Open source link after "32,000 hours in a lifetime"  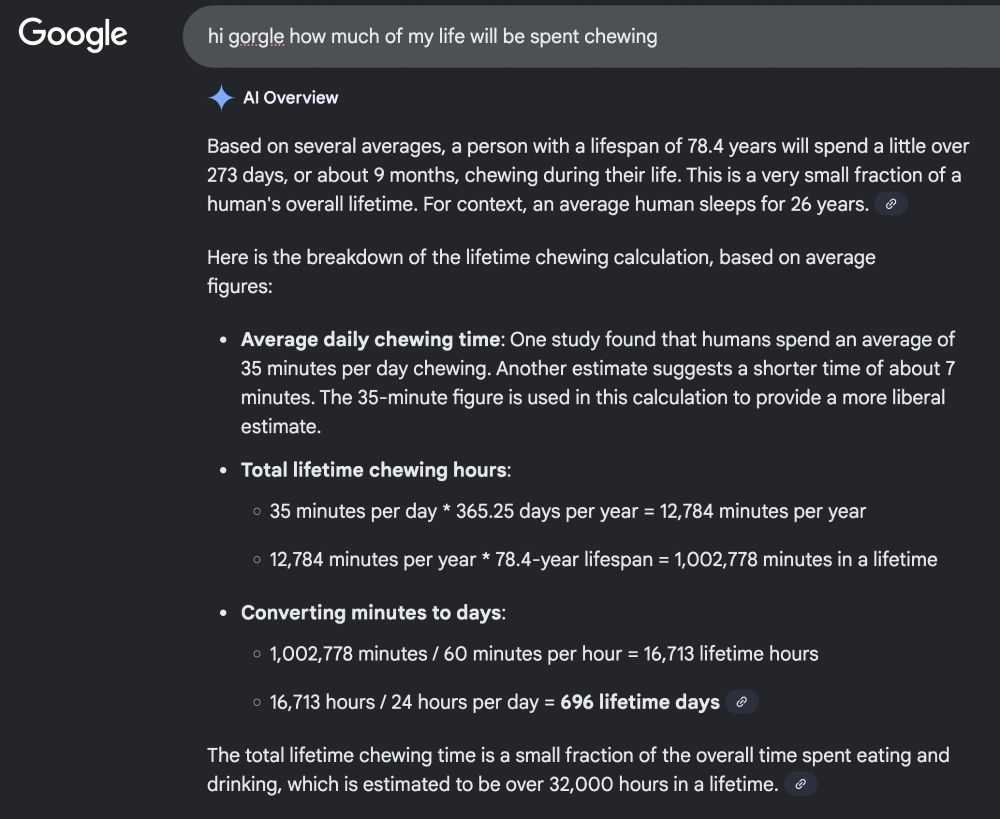tap(800, 785)
